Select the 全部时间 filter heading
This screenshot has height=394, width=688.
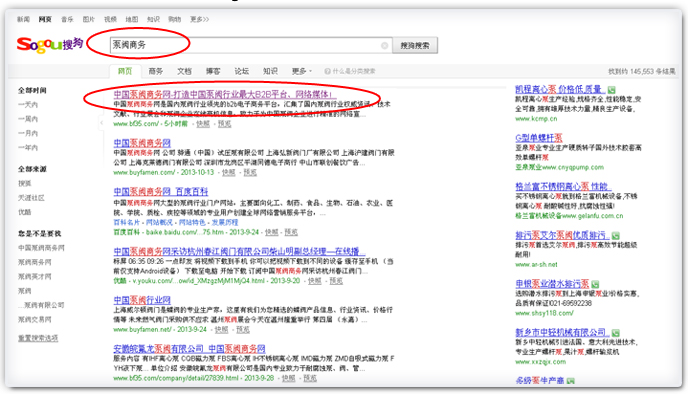[32, 90]
